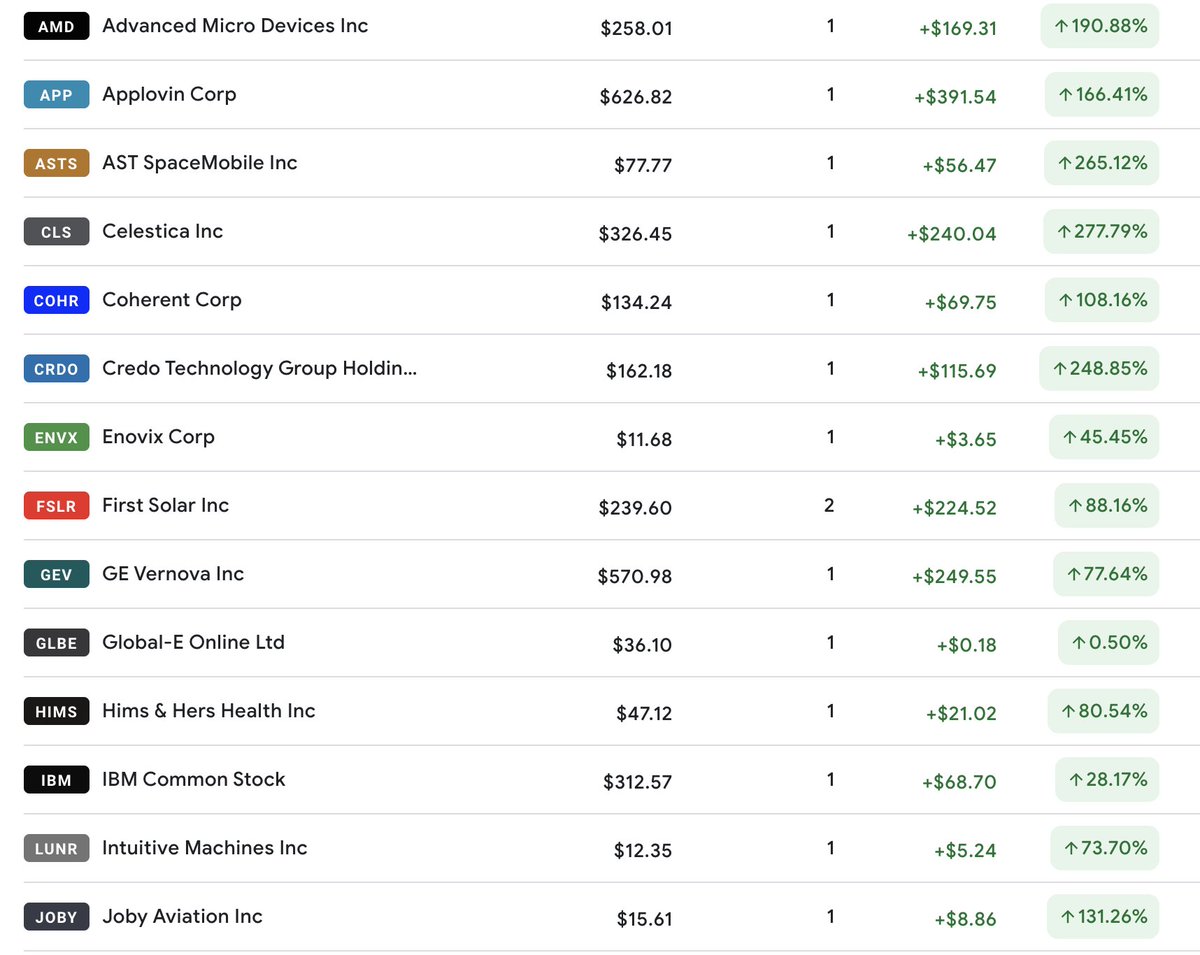Image resolution: width=1200 pixels, height=955 pixels.
Task: Select Intuitive Machines Inc row name
Action: coord(204,848)
